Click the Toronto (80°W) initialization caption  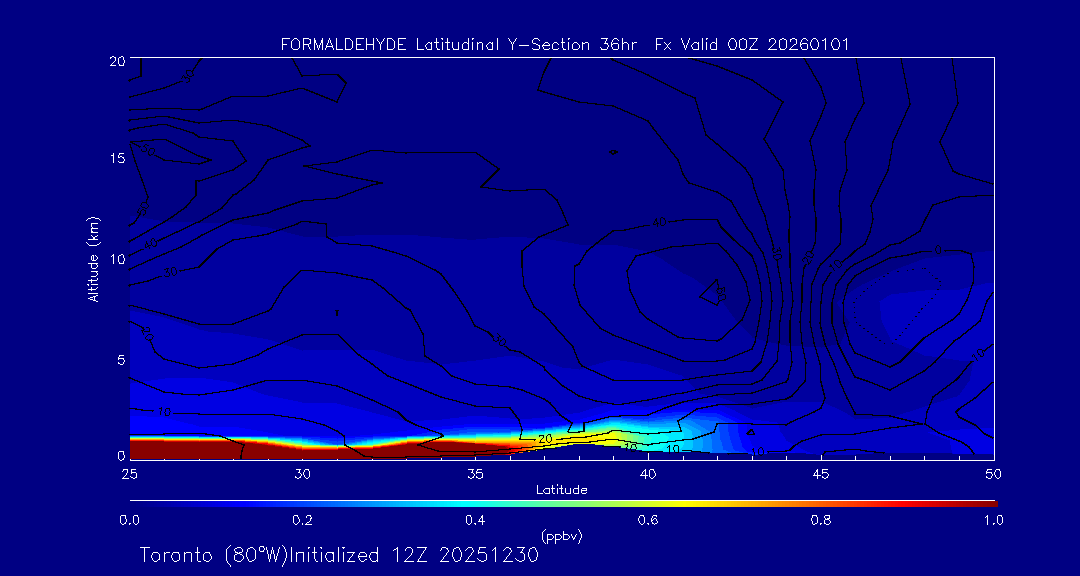pos(339,555)
